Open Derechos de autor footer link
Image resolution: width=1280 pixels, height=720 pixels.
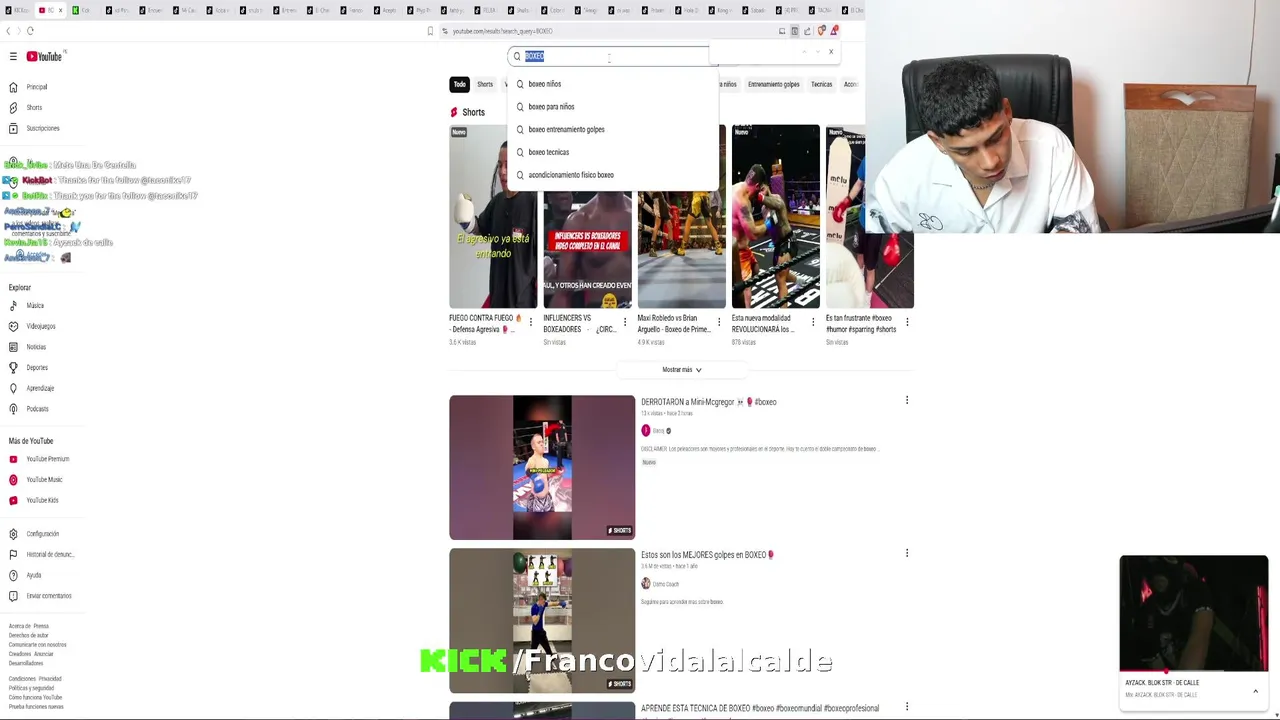(28, 636)
